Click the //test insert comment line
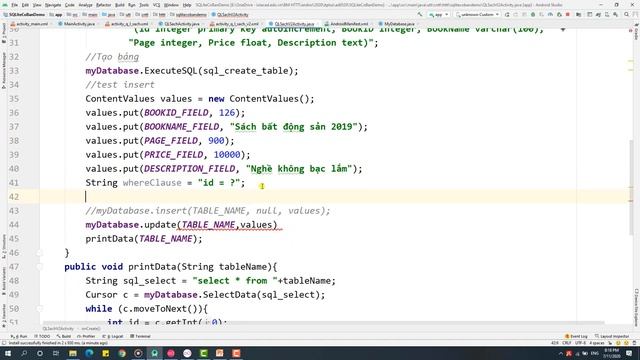Screen dimensions: 640x360 tap(120, 85)
